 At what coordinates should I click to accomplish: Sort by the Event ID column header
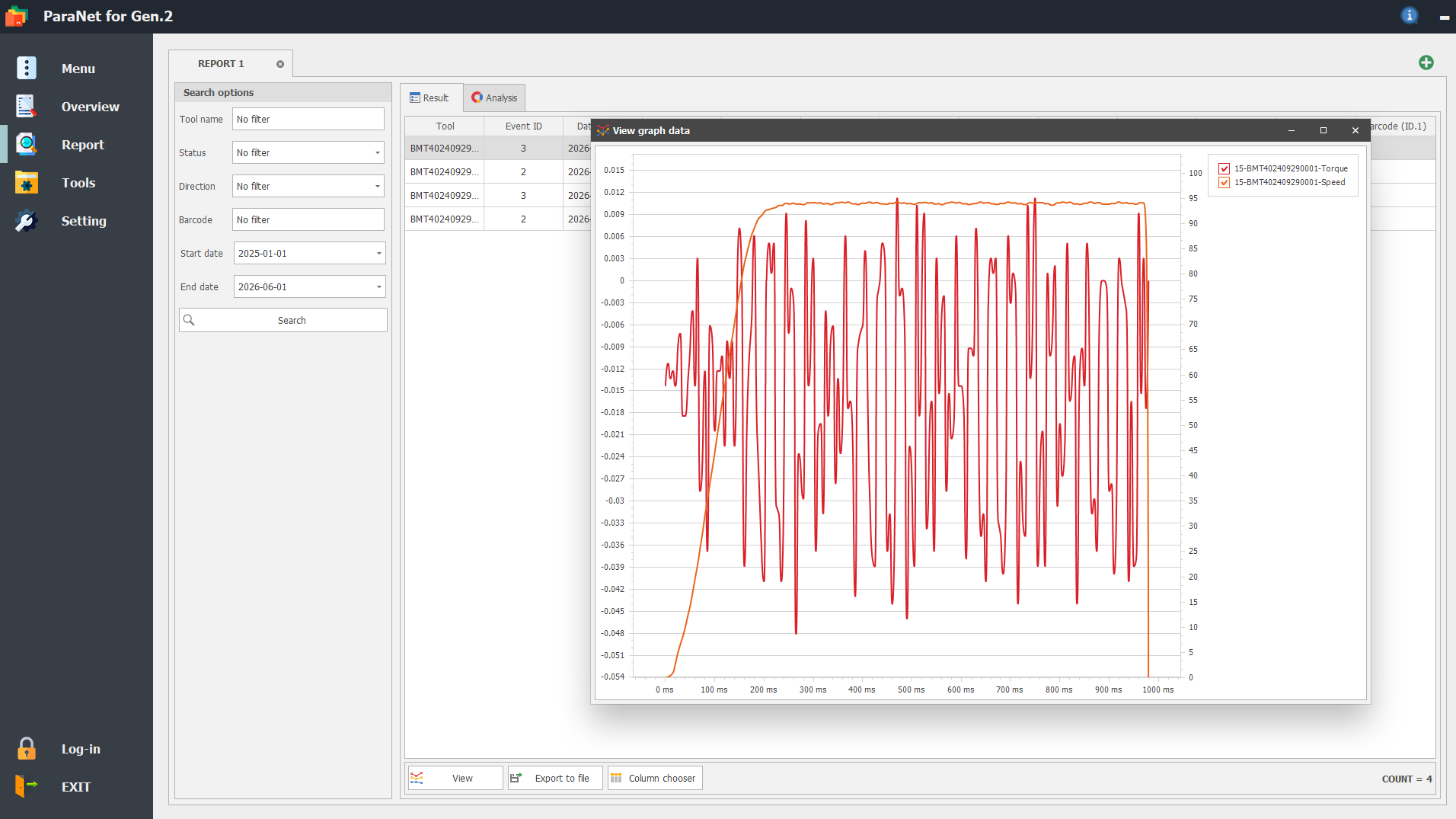(523, 126)
